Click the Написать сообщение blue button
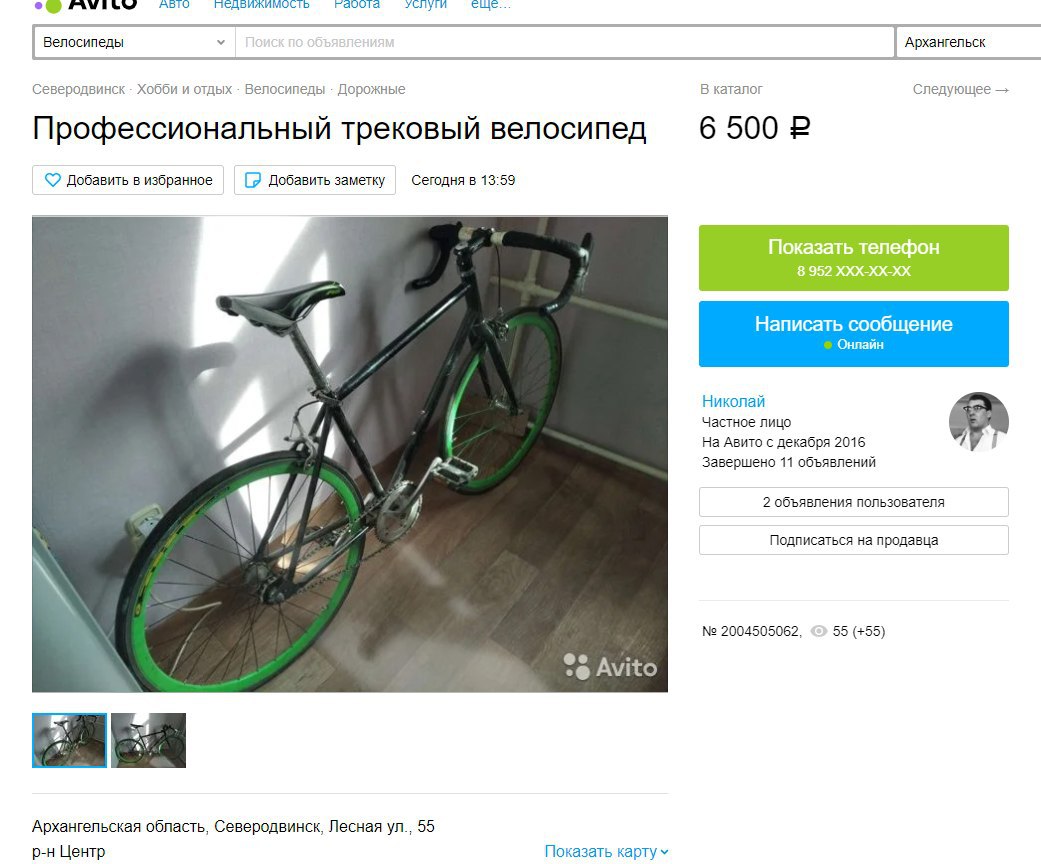The width and height of the screenshot is (1041, 864). (x=854, y=333)
